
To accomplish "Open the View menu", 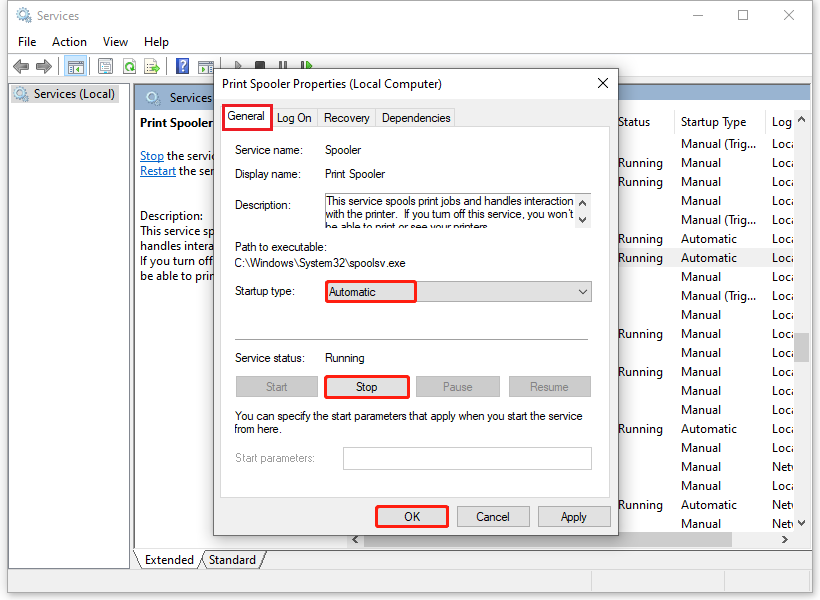I will click(x=115, y=42).
